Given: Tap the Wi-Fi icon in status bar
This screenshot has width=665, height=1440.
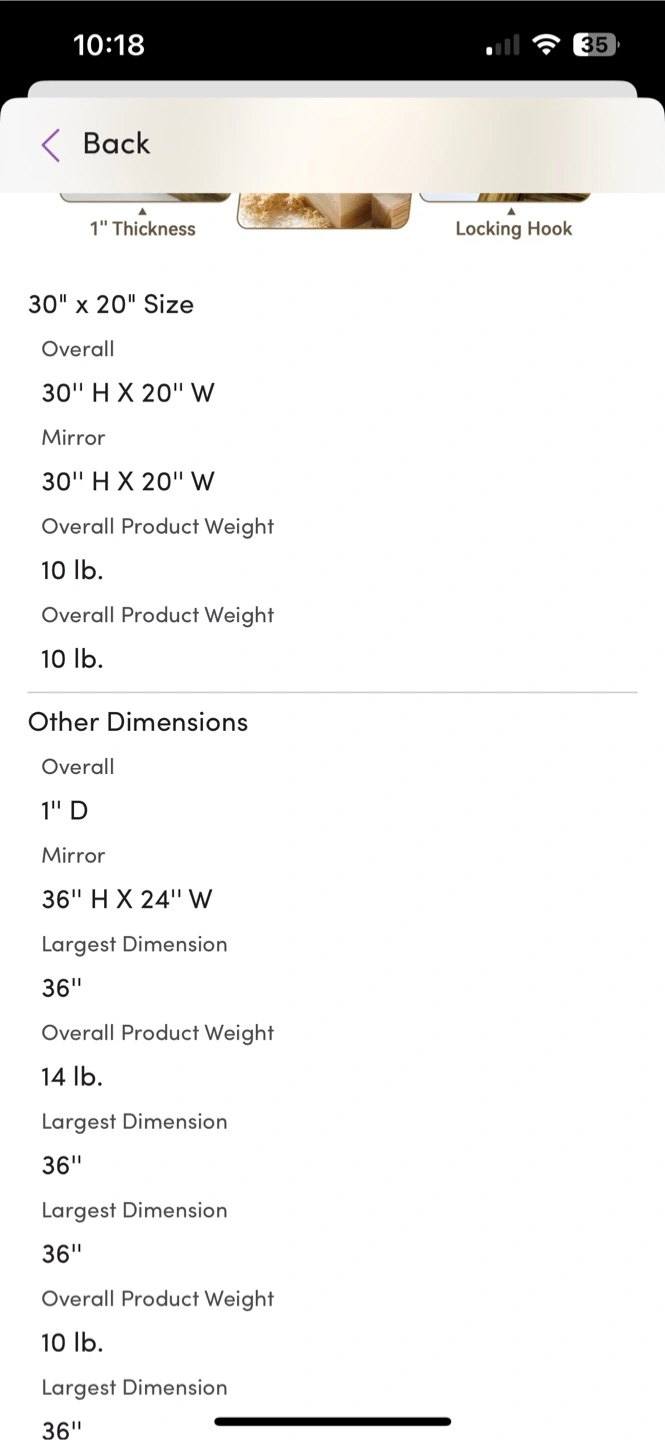Looking at the screenshot, I should click(x=546, y=45).
